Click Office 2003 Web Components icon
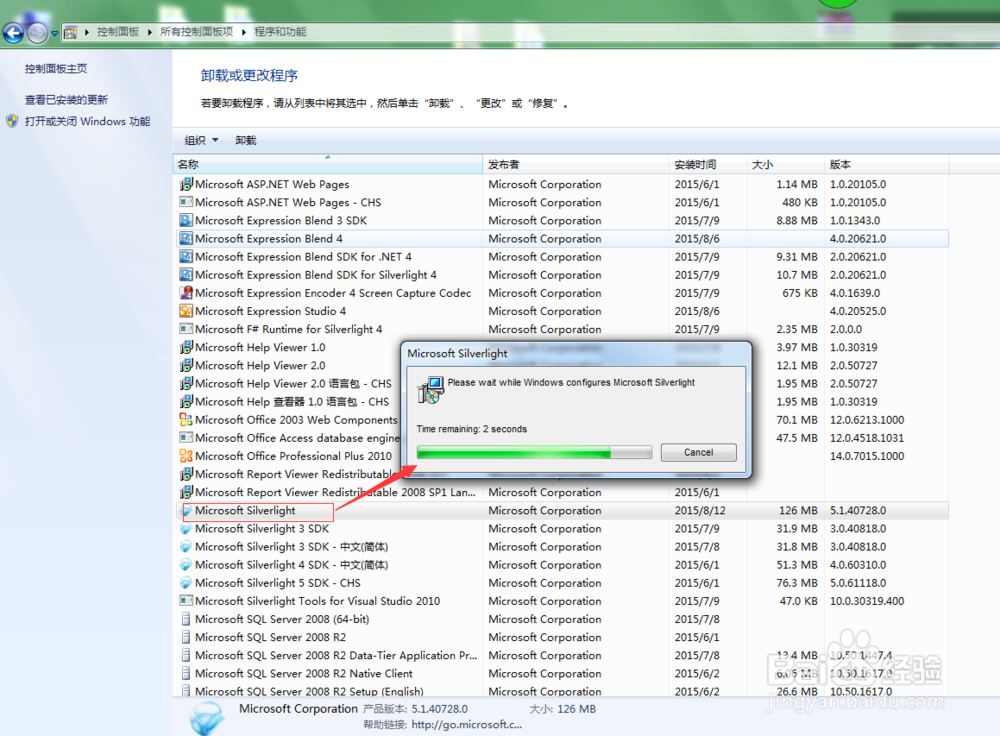The width and height of the screenshot is (1000, 736). click(x=186, y=420)
